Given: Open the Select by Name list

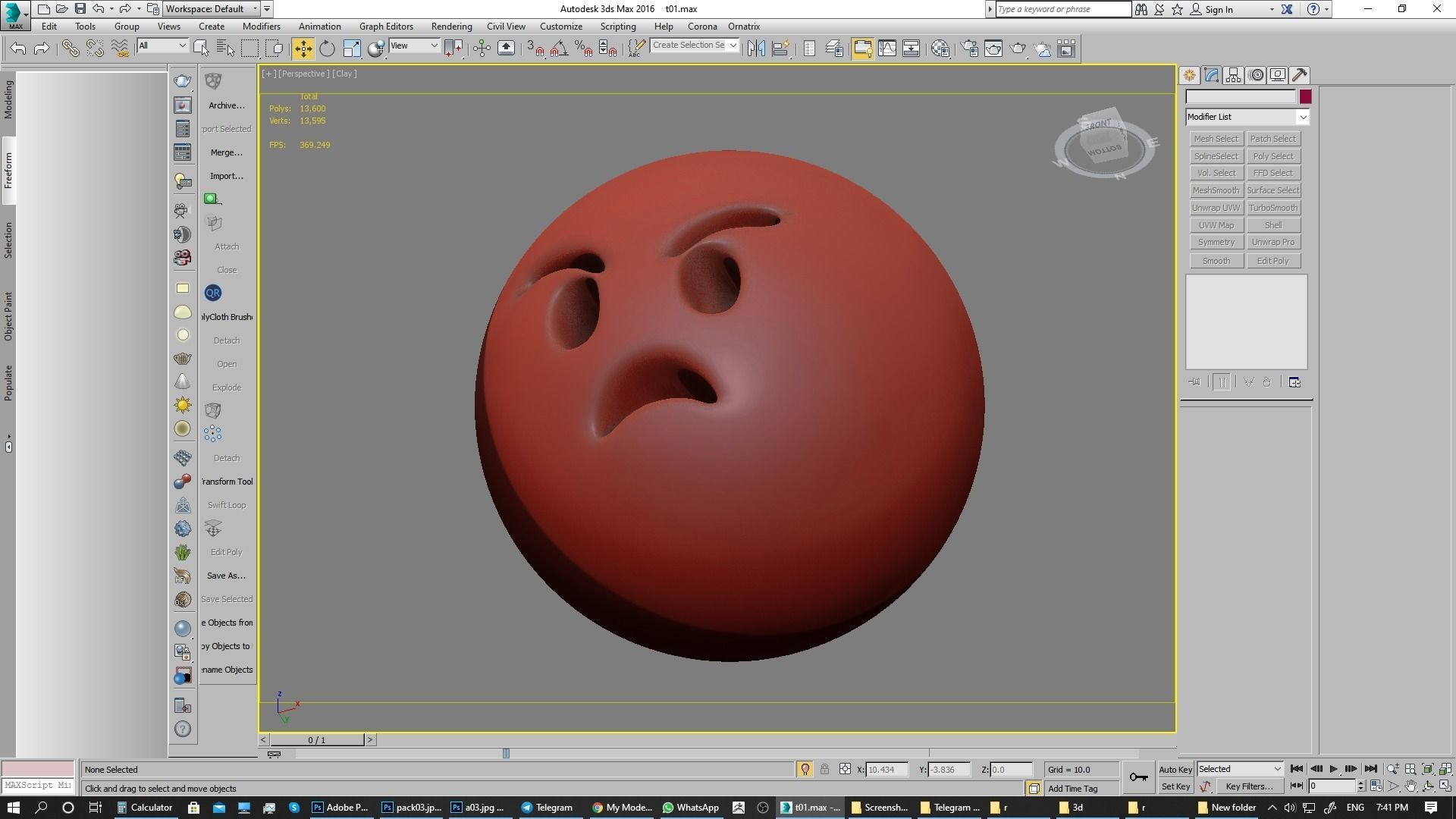Looking at the screenshot, I should pos(225,49).
